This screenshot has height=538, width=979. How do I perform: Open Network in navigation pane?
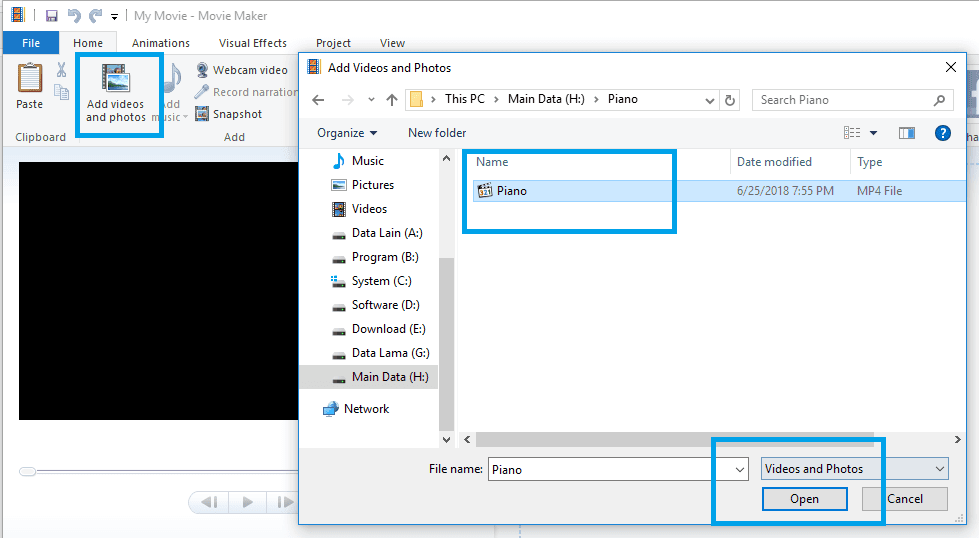pyautogui.click(x=357, y=409)
